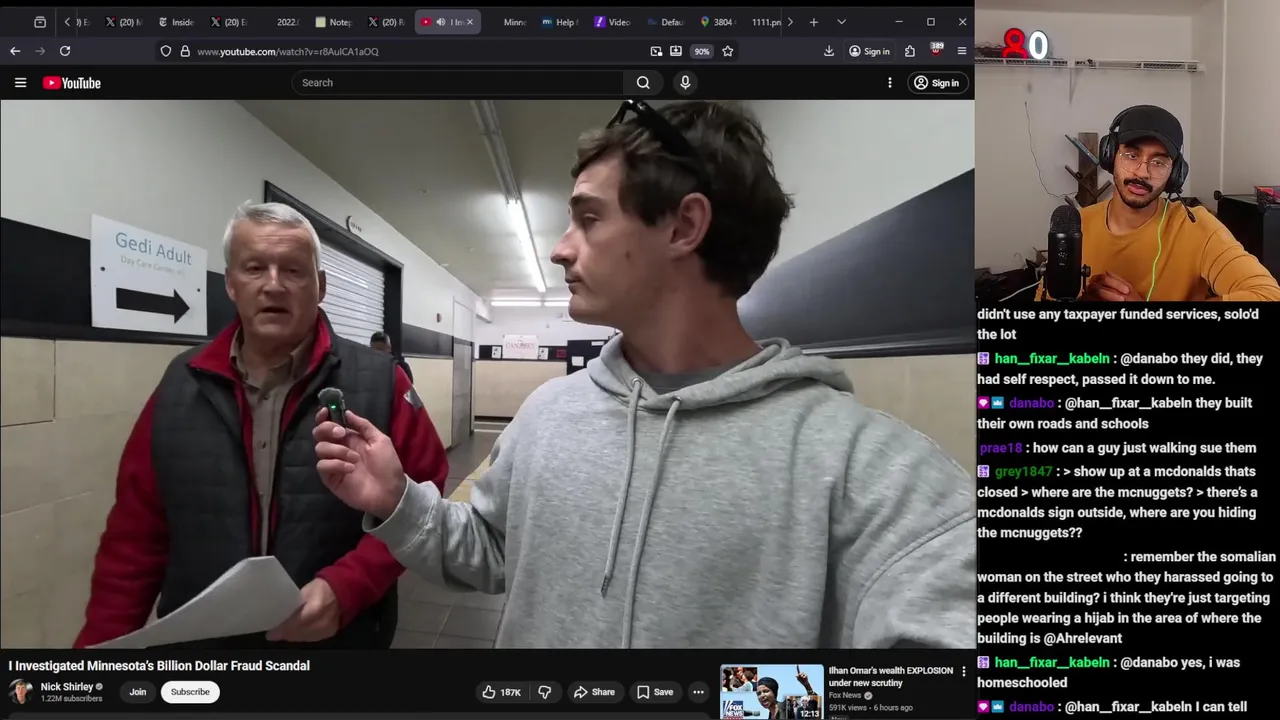1280x720 pixels.
Task: Click chat username prae18
Action: point(1000,448)
